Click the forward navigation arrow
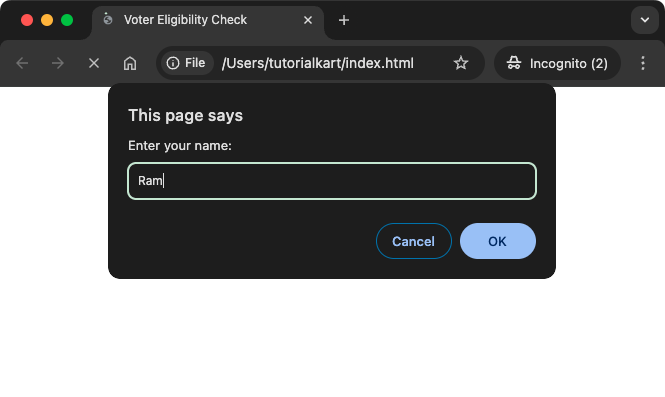 [x=58, y=63]
